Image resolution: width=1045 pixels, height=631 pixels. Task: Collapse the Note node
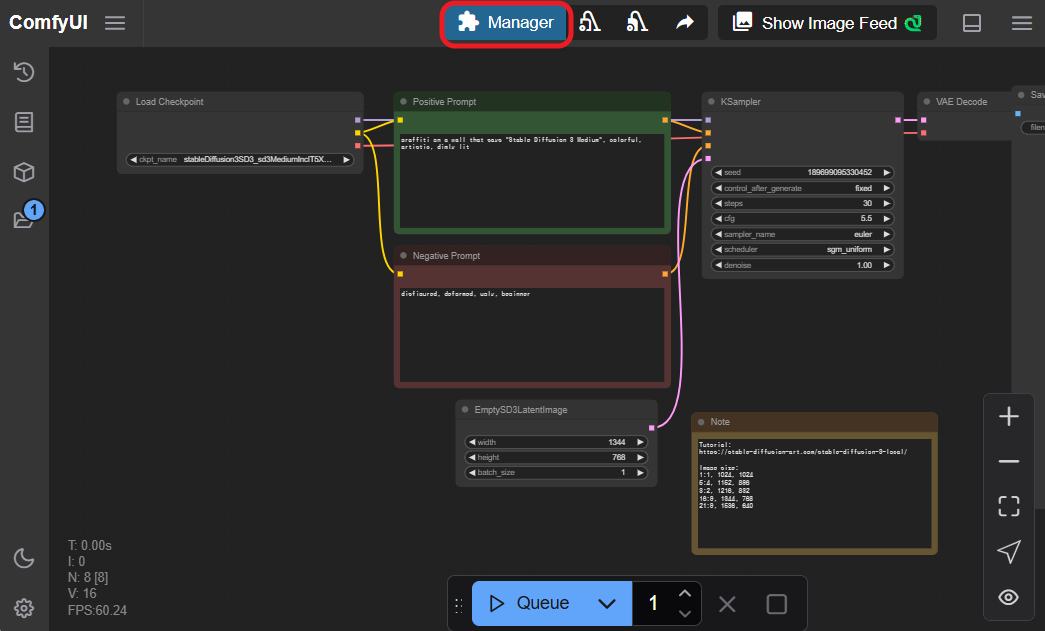[x=701, y=422]
